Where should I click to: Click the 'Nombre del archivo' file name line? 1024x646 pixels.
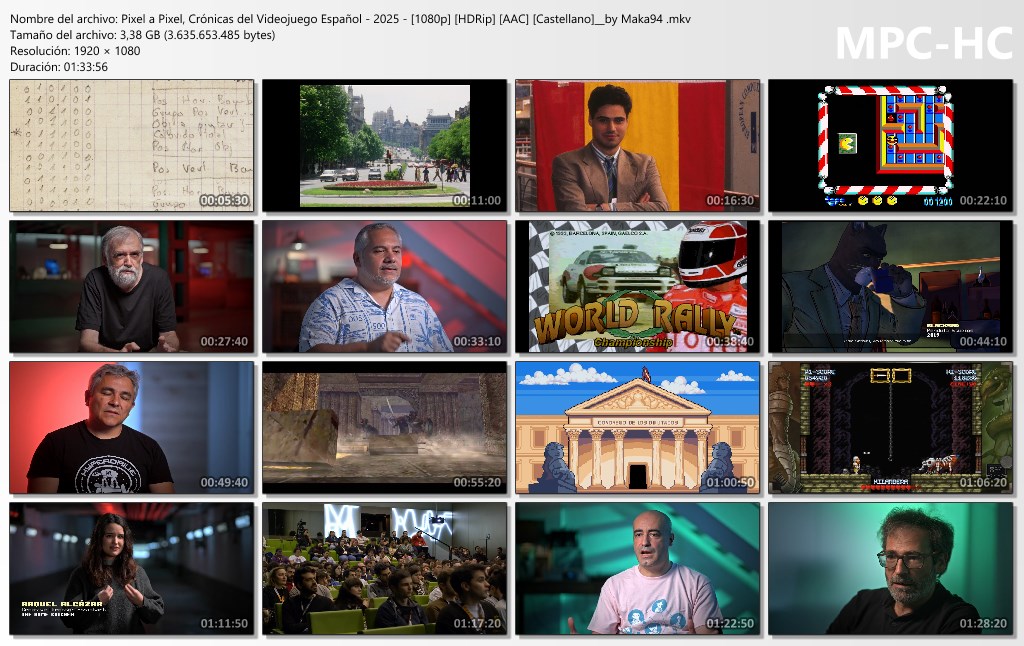[x=350, y=19]
